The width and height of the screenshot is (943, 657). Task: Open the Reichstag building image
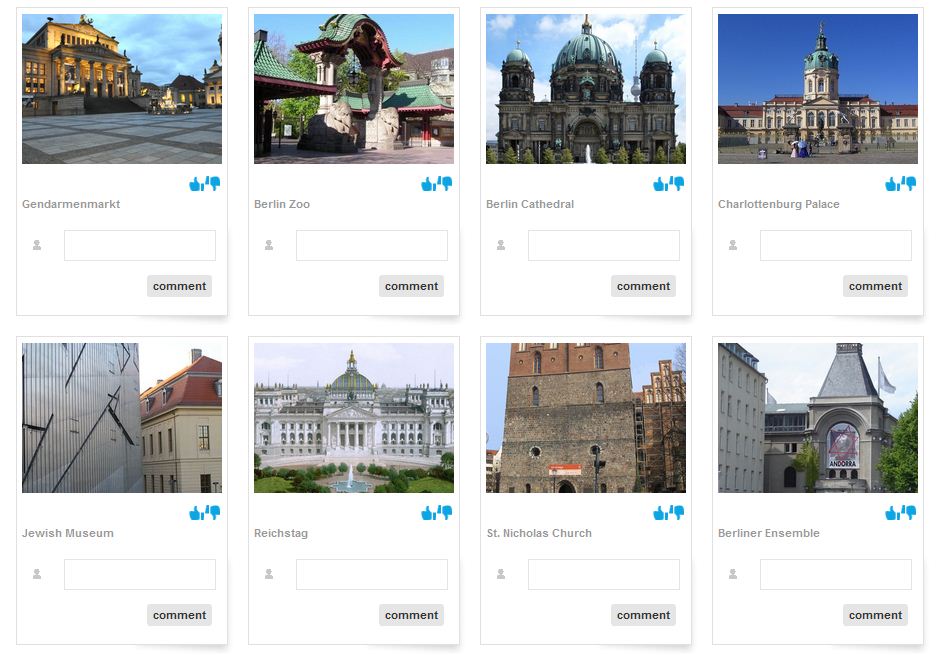354,418
